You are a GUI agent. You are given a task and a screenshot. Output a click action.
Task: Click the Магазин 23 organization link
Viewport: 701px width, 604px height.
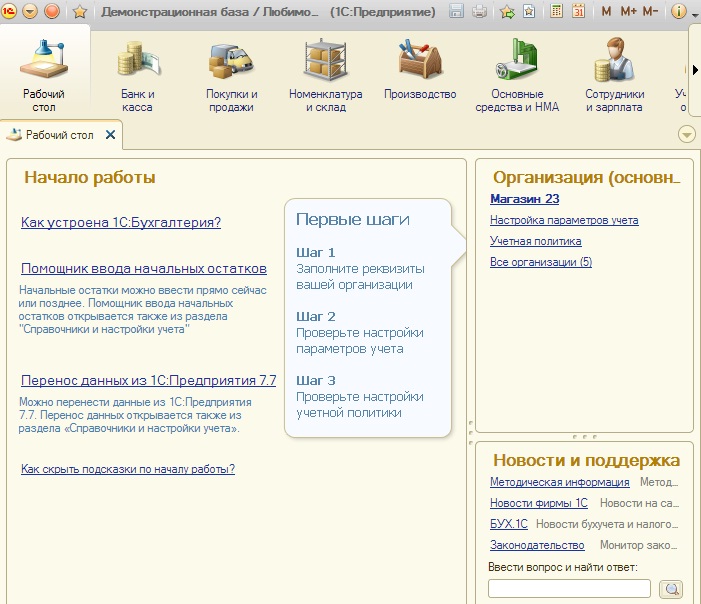click(524, 199)
